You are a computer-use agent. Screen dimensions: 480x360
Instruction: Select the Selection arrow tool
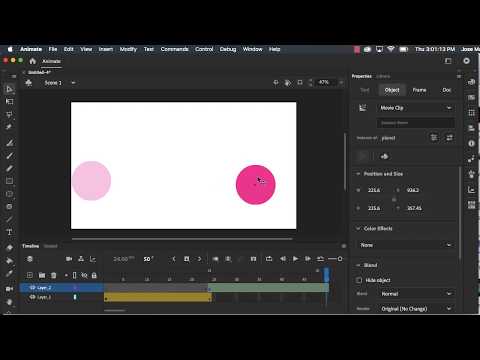(9, 89)
